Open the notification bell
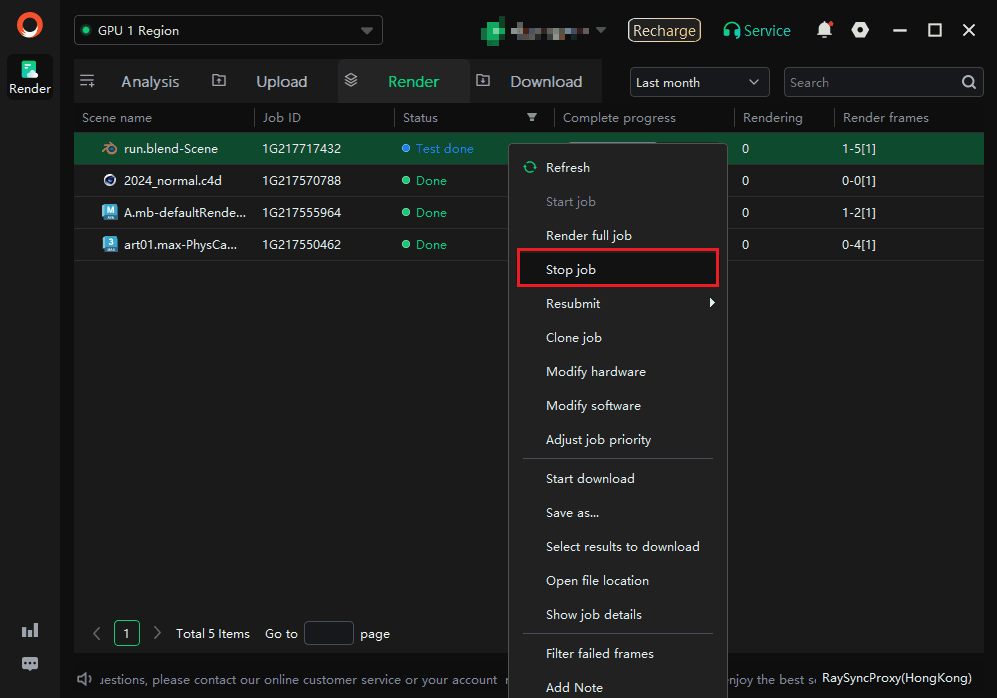This screenshot has height=698, width=997. point(824,30)
